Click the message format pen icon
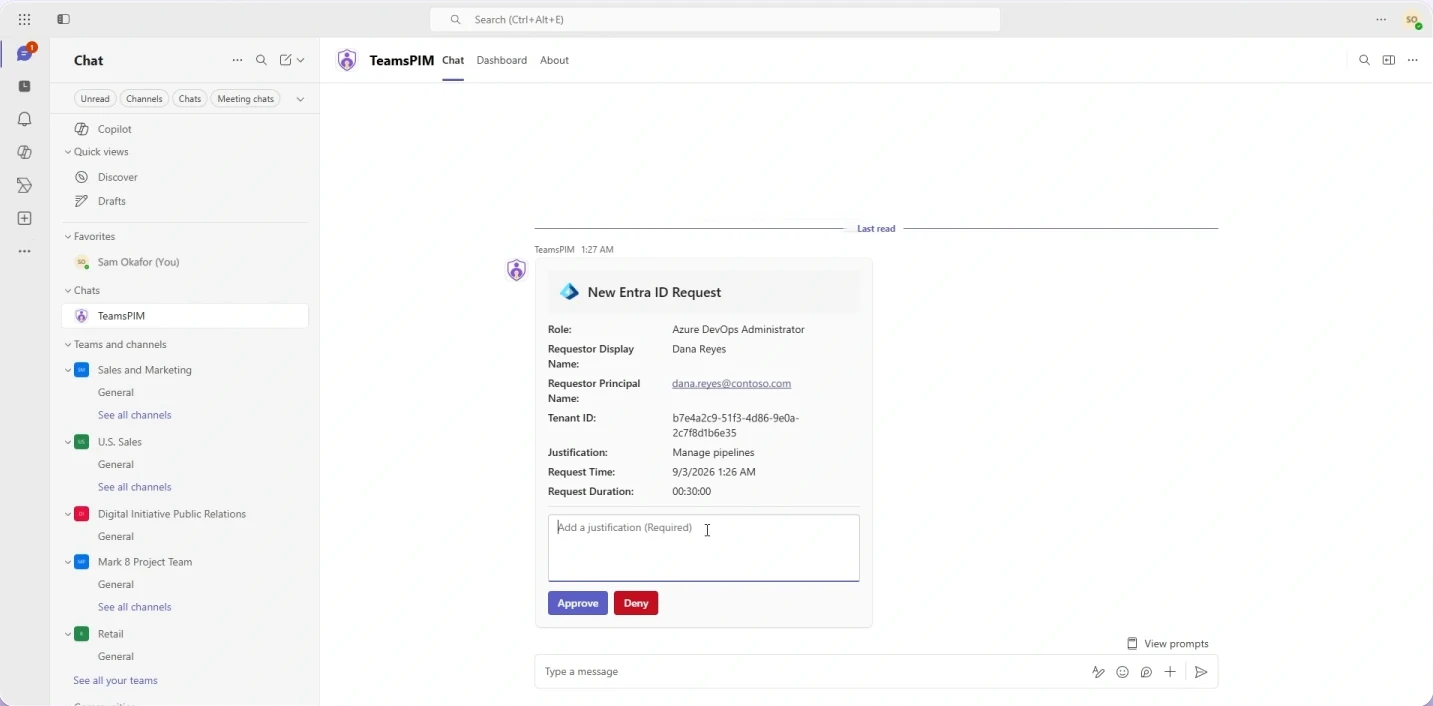Image resolution: width=1433 pixels, height=706 pixels. [x=1098, y=672]
